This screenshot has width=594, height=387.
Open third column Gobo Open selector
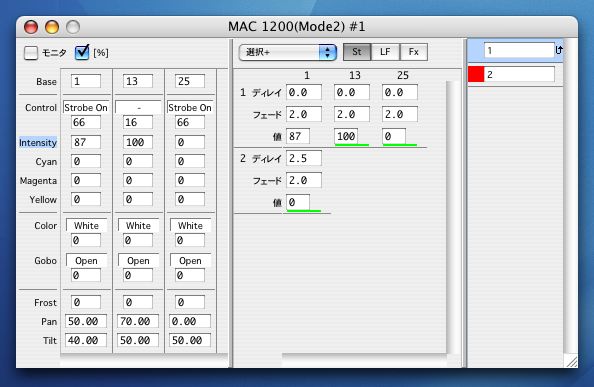point(190,261)
